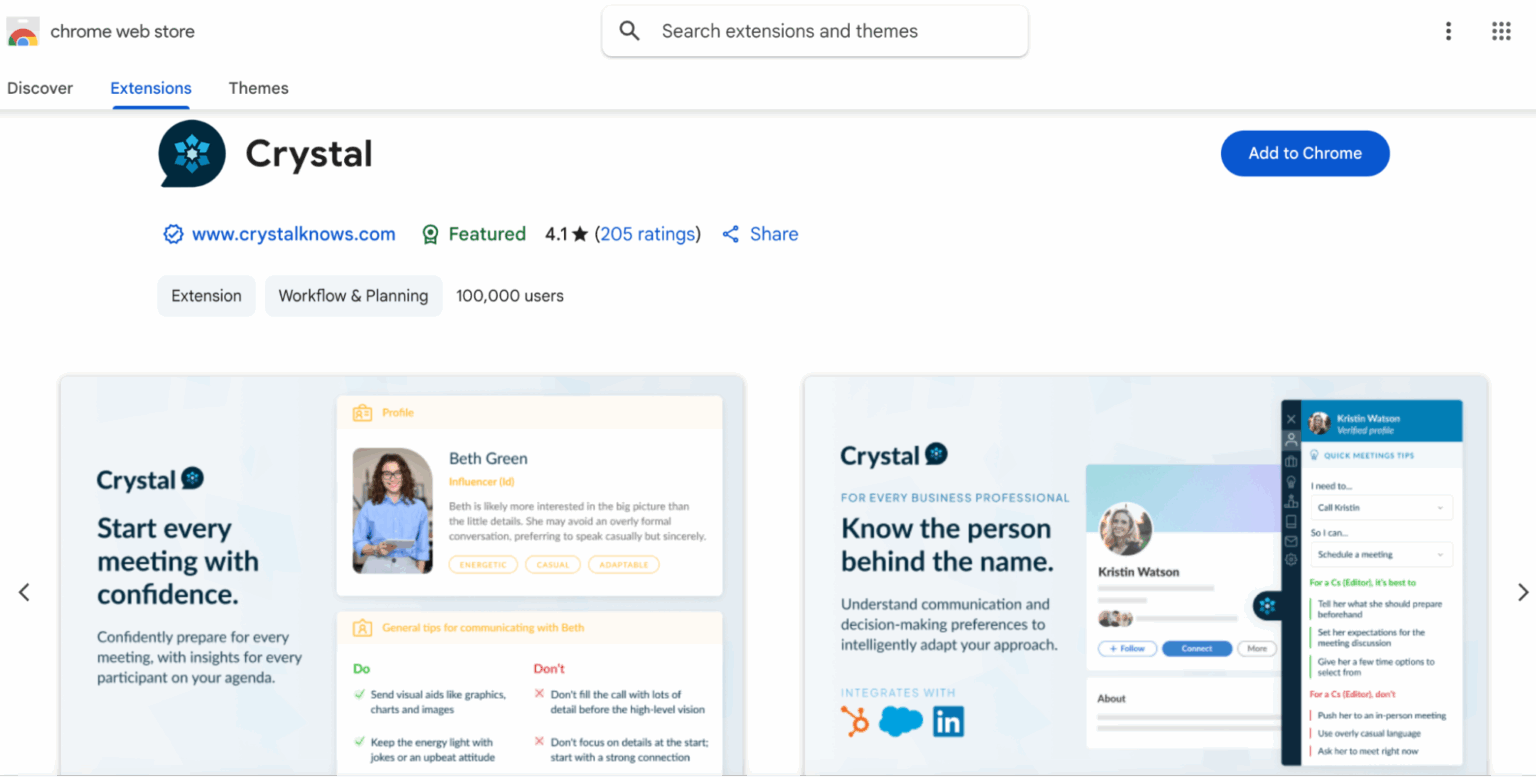Click the Featured badge icon
The width and height of the screenshot is (1536, 777).
point(430,233)
